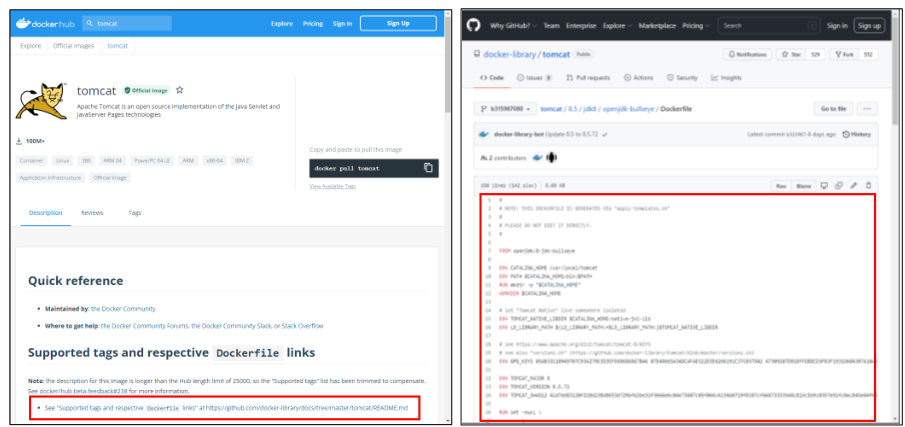Viewport: 905px width, 427px height.
Task: Open Docker Hub Explore nav link
Action: coord(282,24)
